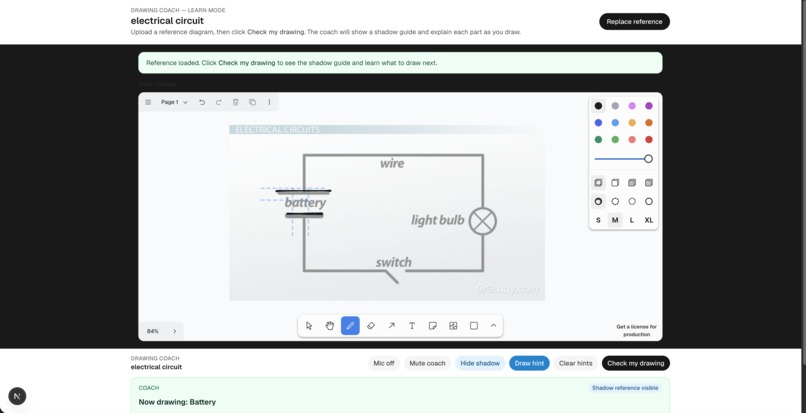The height and width of the screenshot is (413, 806).
Task: Click the Clear hints button
Action: (x=575, y=363)
